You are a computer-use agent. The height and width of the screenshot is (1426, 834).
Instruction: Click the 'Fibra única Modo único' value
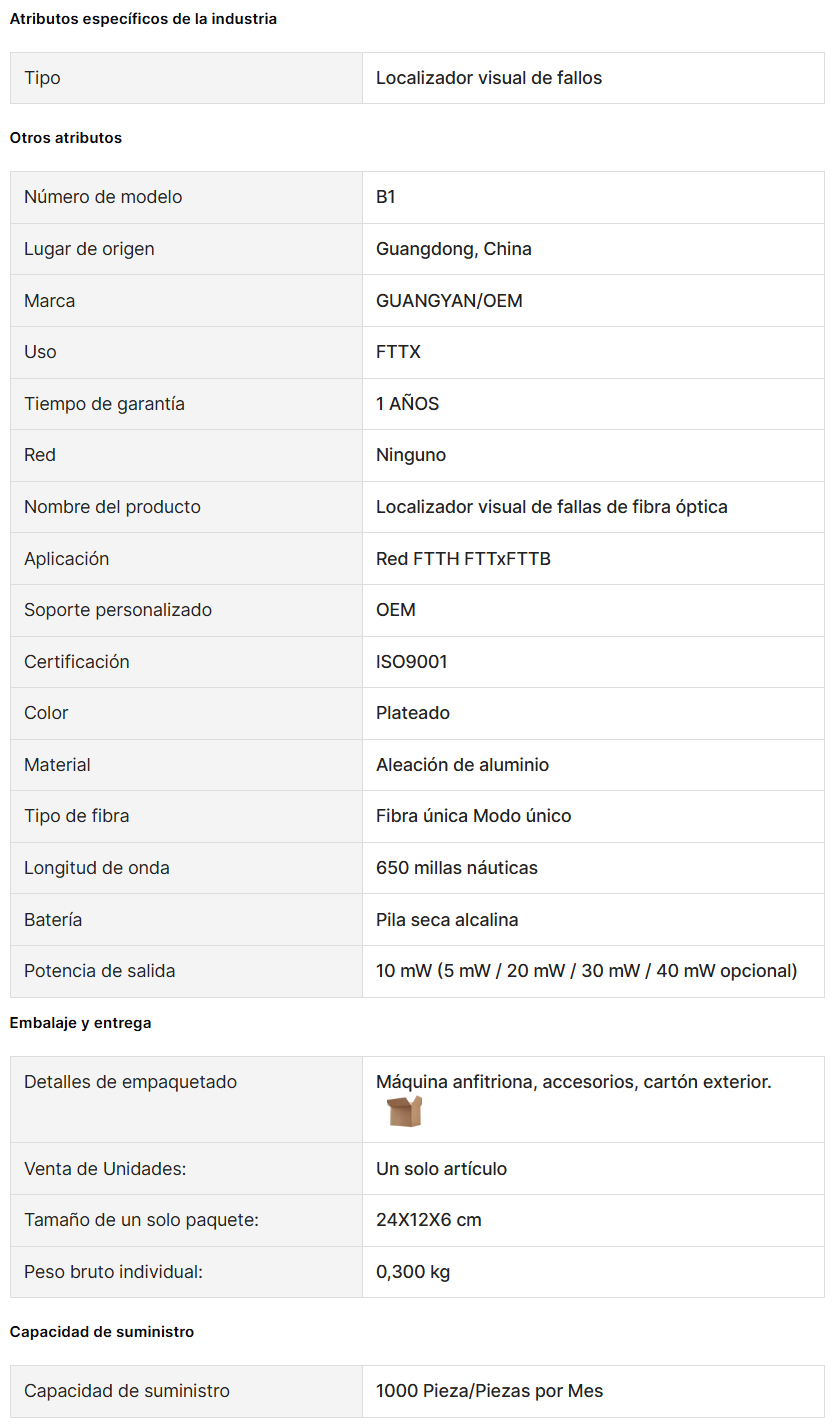point(474,816)
